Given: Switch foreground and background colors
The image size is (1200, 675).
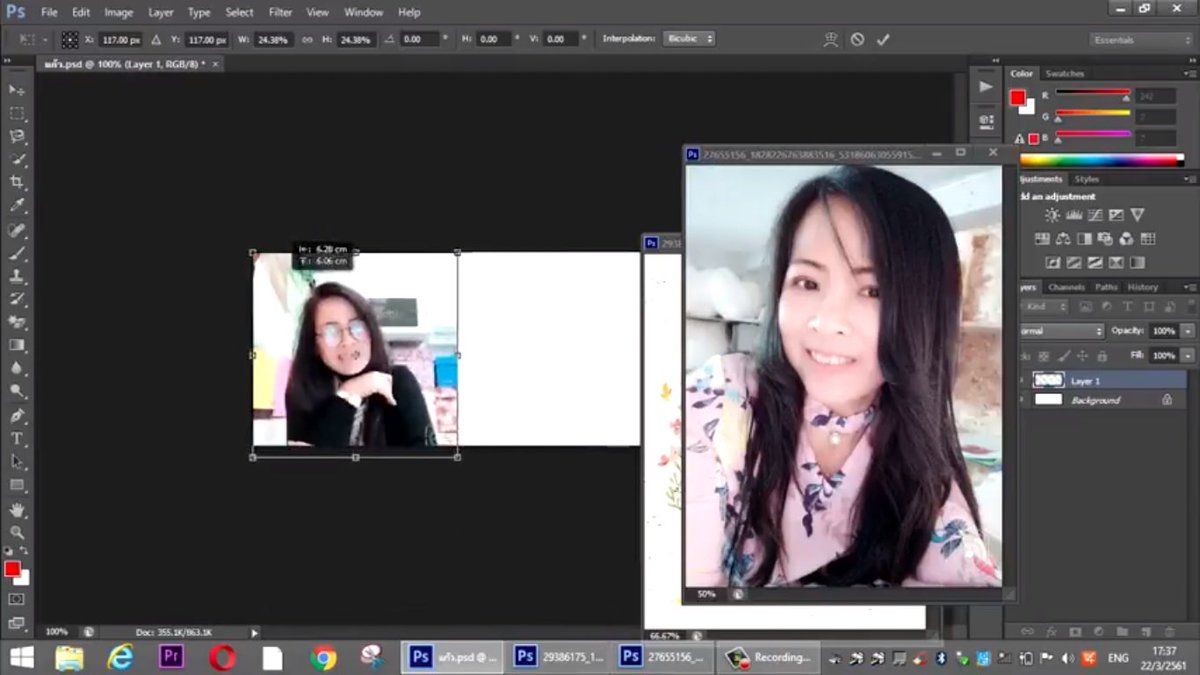Looking at the screenshot, I should tap(24, 551).
